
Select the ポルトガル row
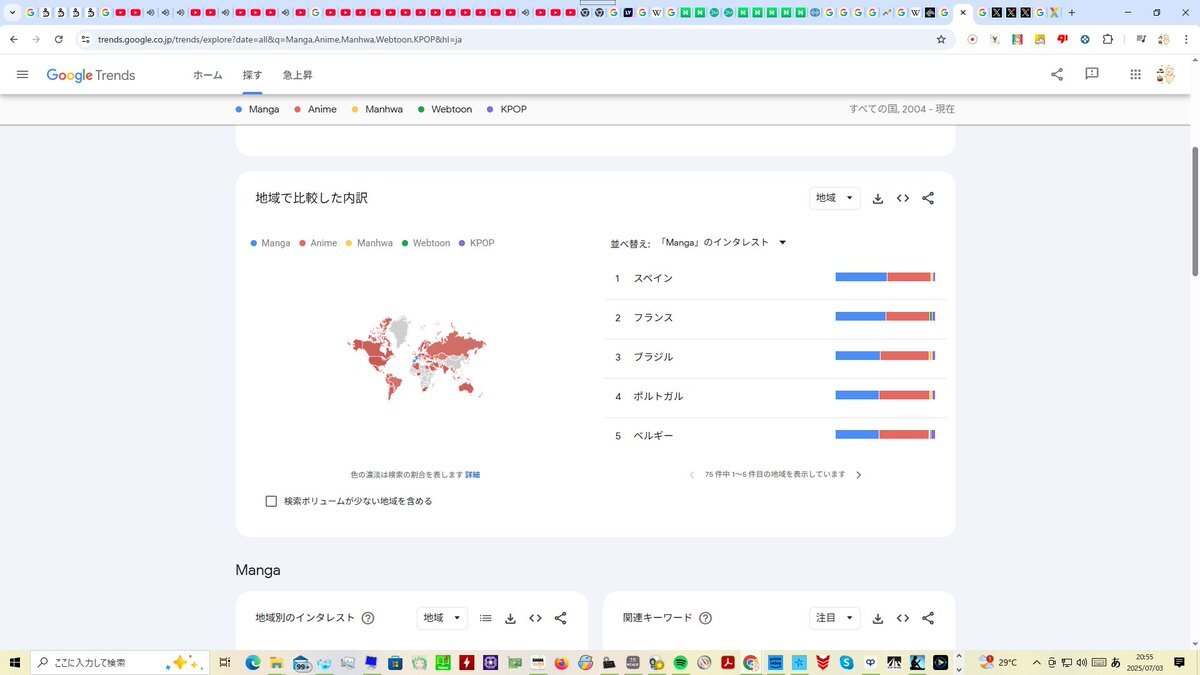point(775,396)
